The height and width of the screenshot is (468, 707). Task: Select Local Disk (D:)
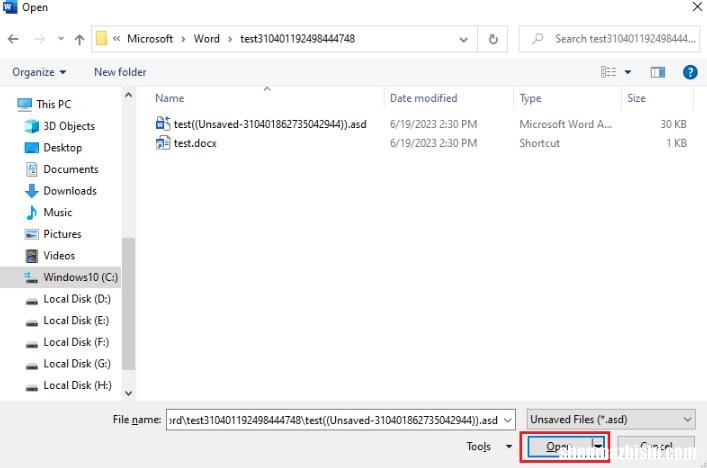[x=77, y=299]
